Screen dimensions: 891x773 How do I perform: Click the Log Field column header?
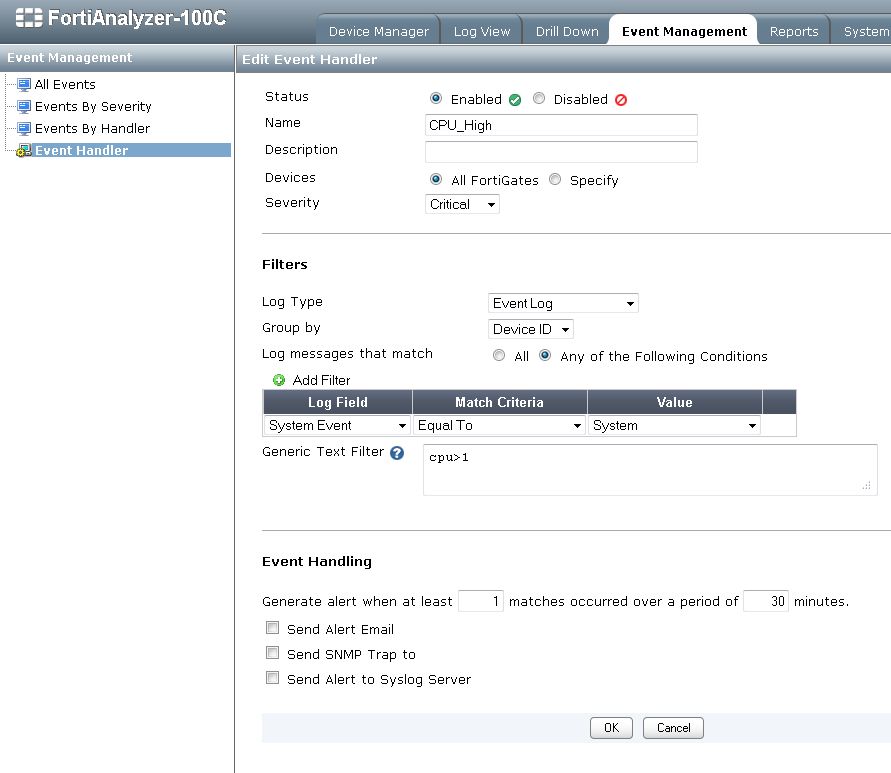[x=338, y=402]
